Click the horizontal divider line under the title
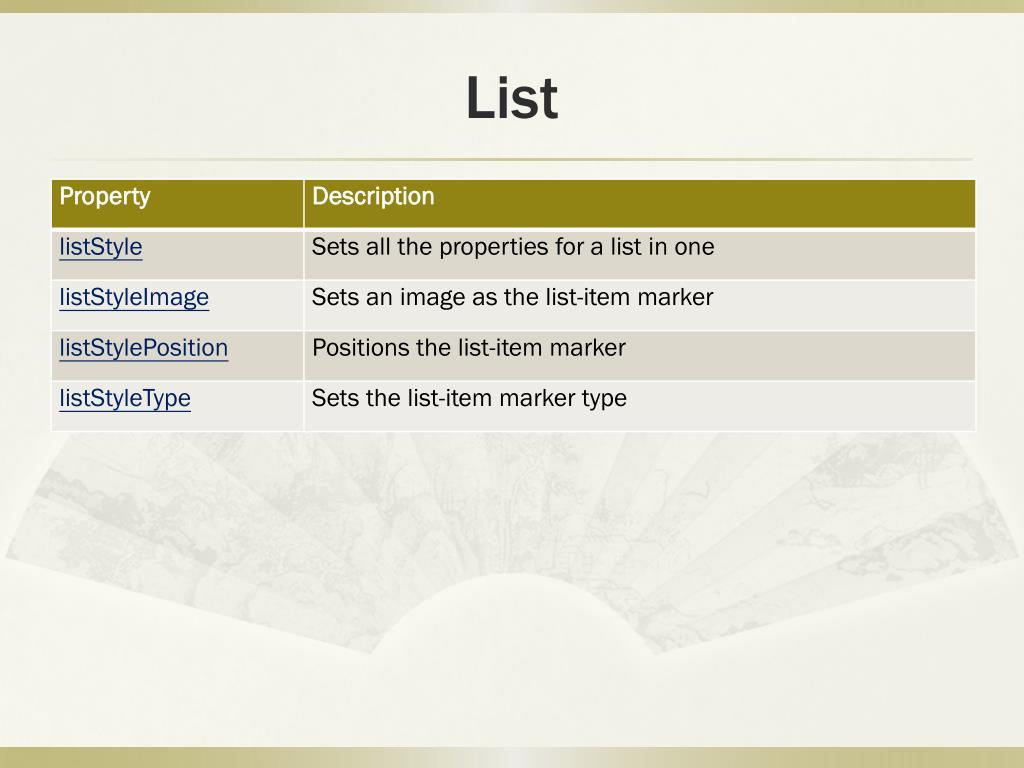 [512, 159]
